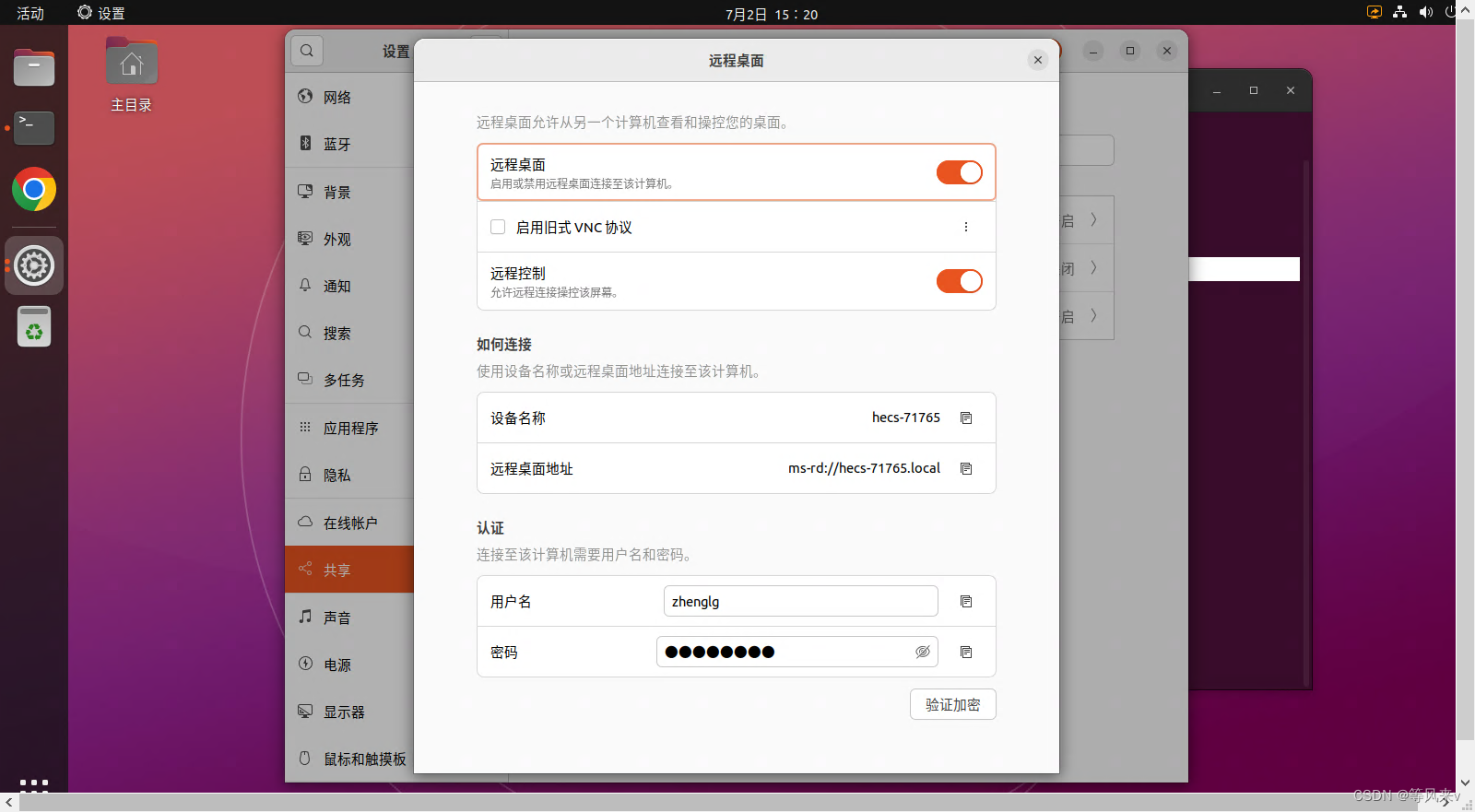
Task: Click the bottom scrollbar left arrow
Action: 8,803
